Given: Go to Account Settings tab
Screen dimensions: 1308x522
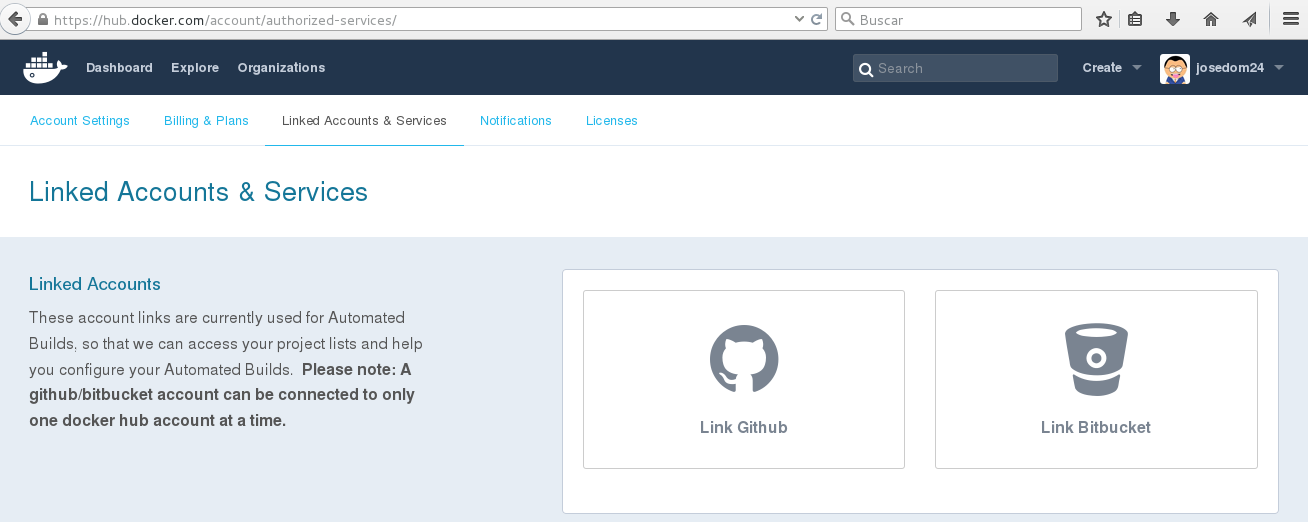Looking at the screenshot, I should (80, 121).
